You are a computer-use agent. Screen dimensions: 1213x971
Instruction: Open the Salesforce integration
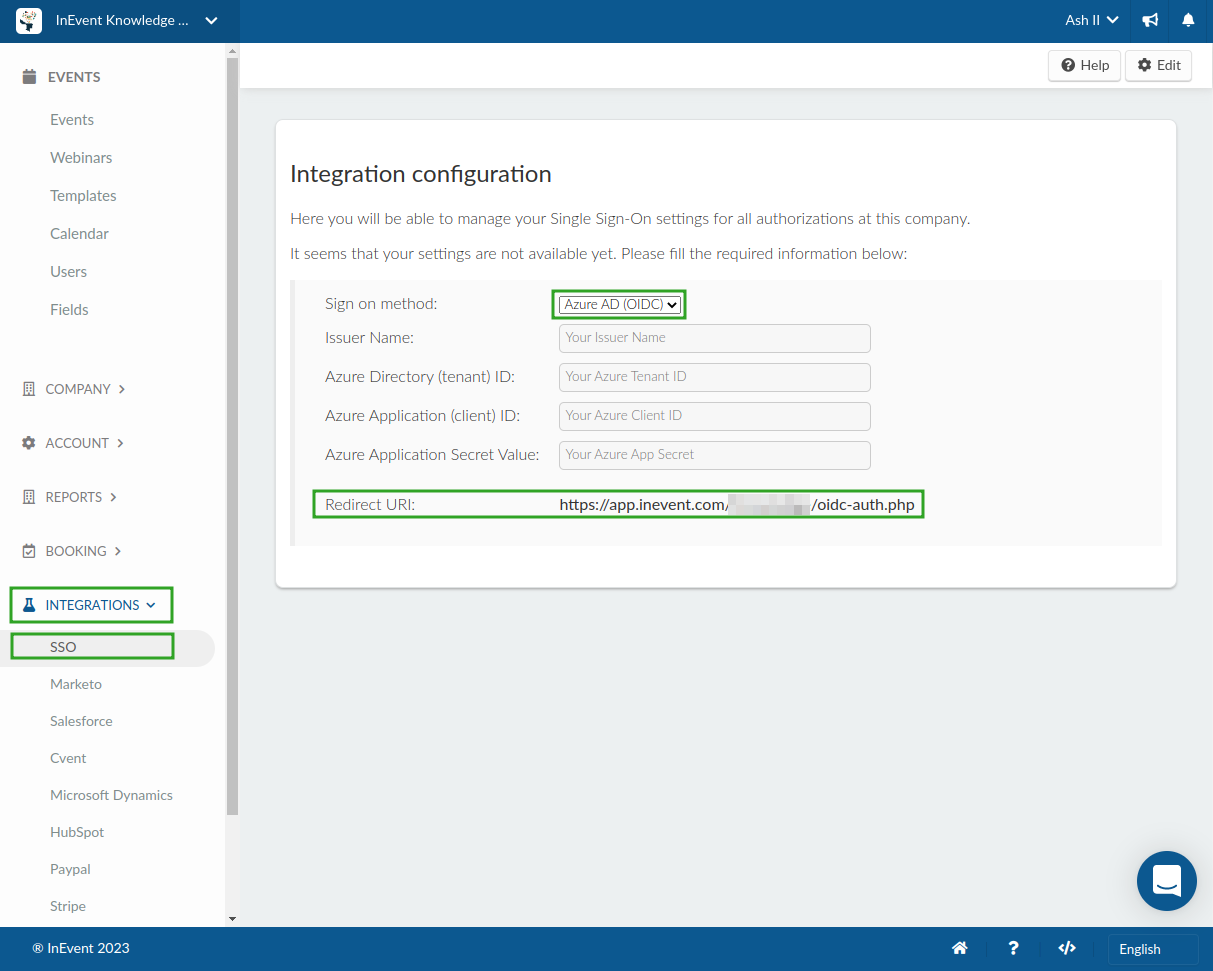tap(81, 721)
